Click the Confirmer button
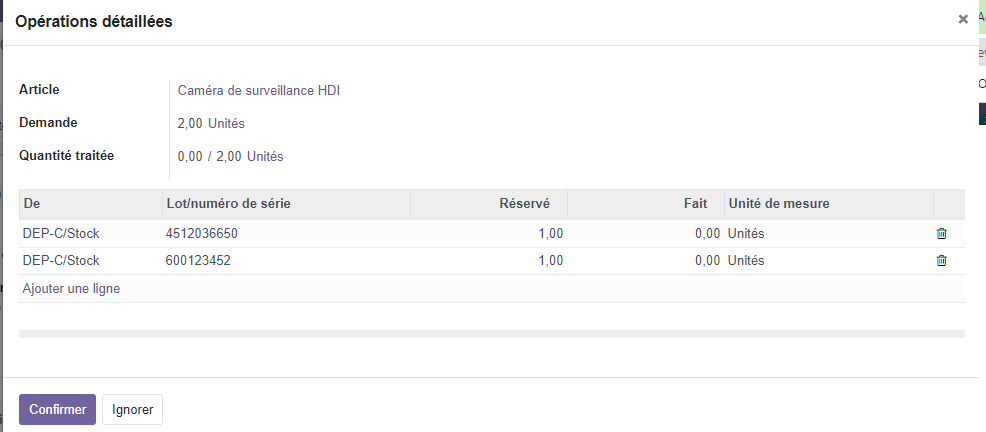This screenshot has width=986, height=432. 57,409
